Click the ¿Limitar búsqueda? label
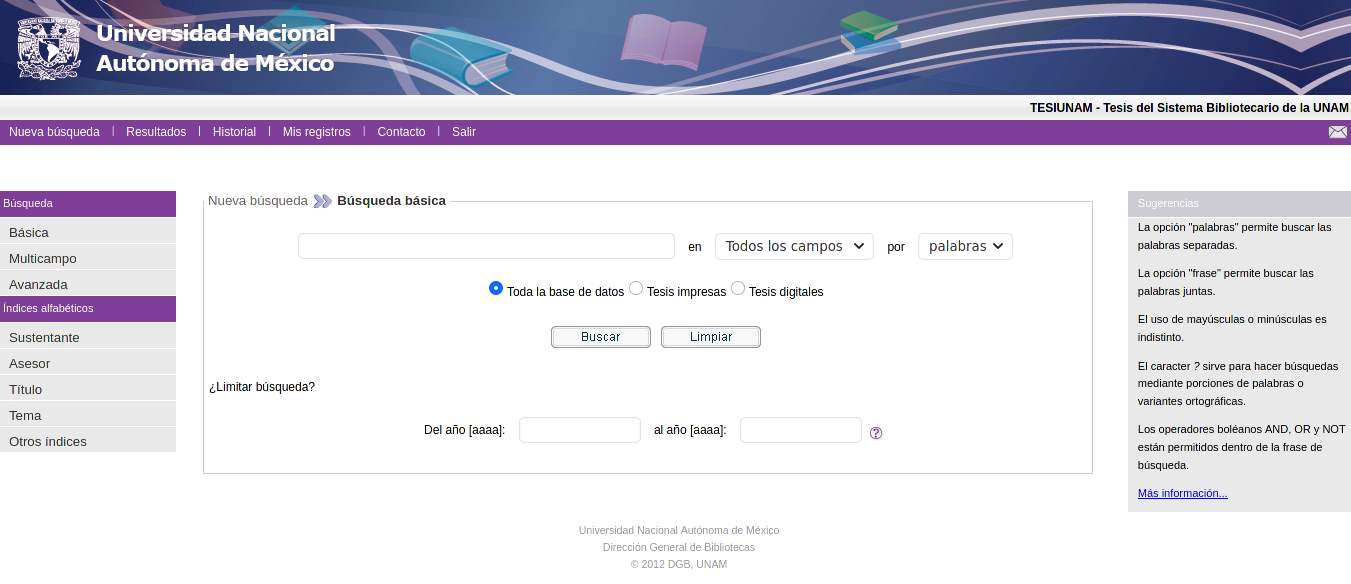Viewport: 1351px width, 584px height. [x=262, y=387]
